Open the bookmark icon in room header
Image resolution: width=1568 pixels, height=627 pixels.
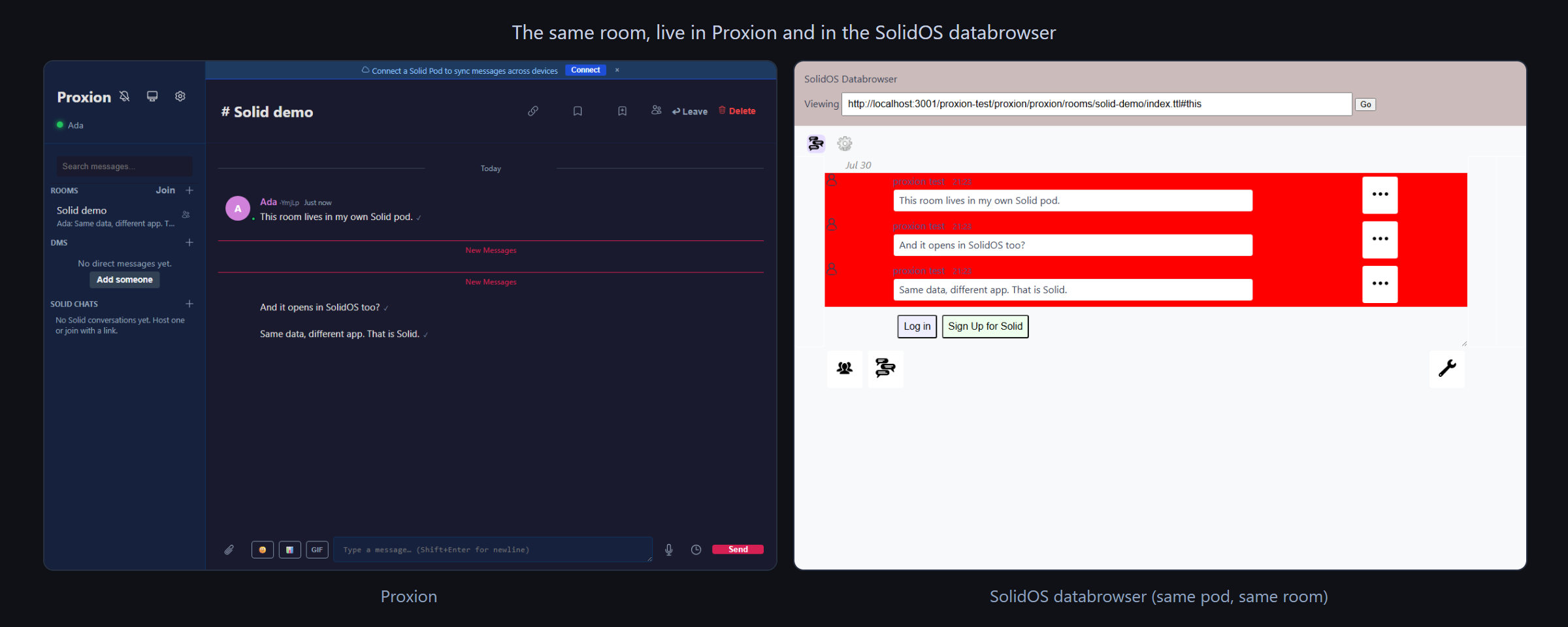pyautogui.click(x=578, y=111)
